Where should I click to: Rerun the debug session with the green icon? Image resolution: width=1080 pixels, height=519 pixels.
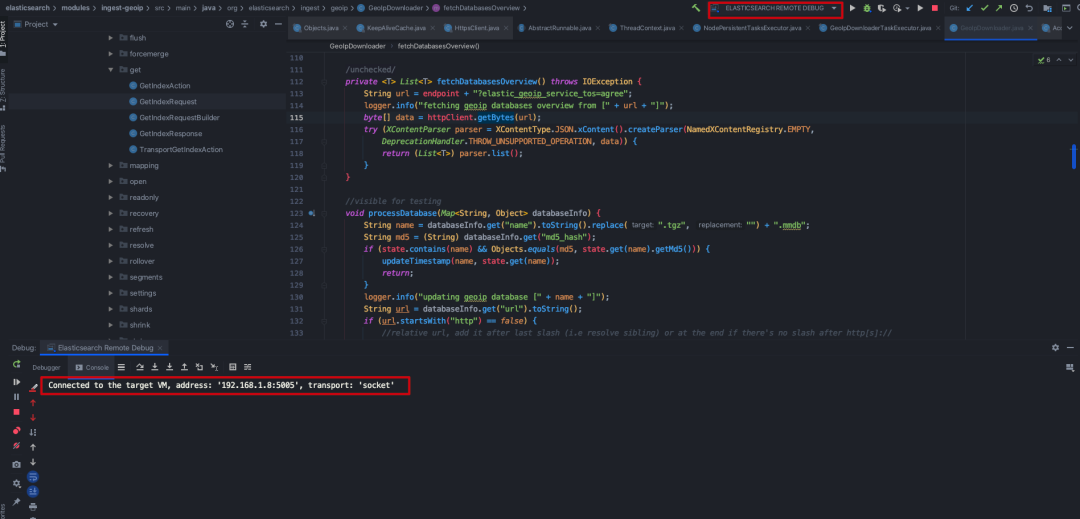pyautogui.click(x=17, y=364)
